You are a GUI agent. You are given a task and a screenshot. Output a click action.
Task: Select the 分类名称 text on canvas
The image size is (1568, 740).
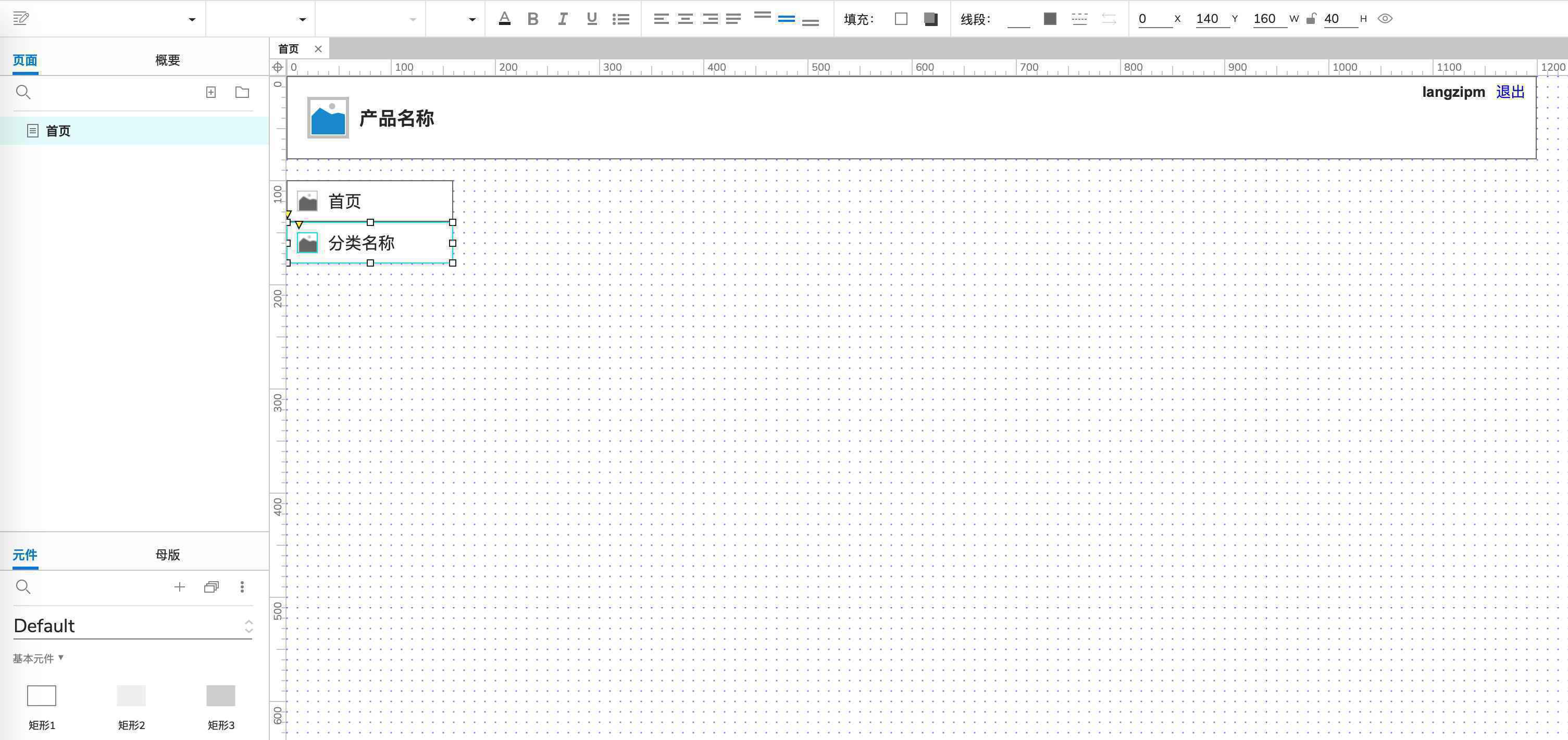[x=362, y=243]
